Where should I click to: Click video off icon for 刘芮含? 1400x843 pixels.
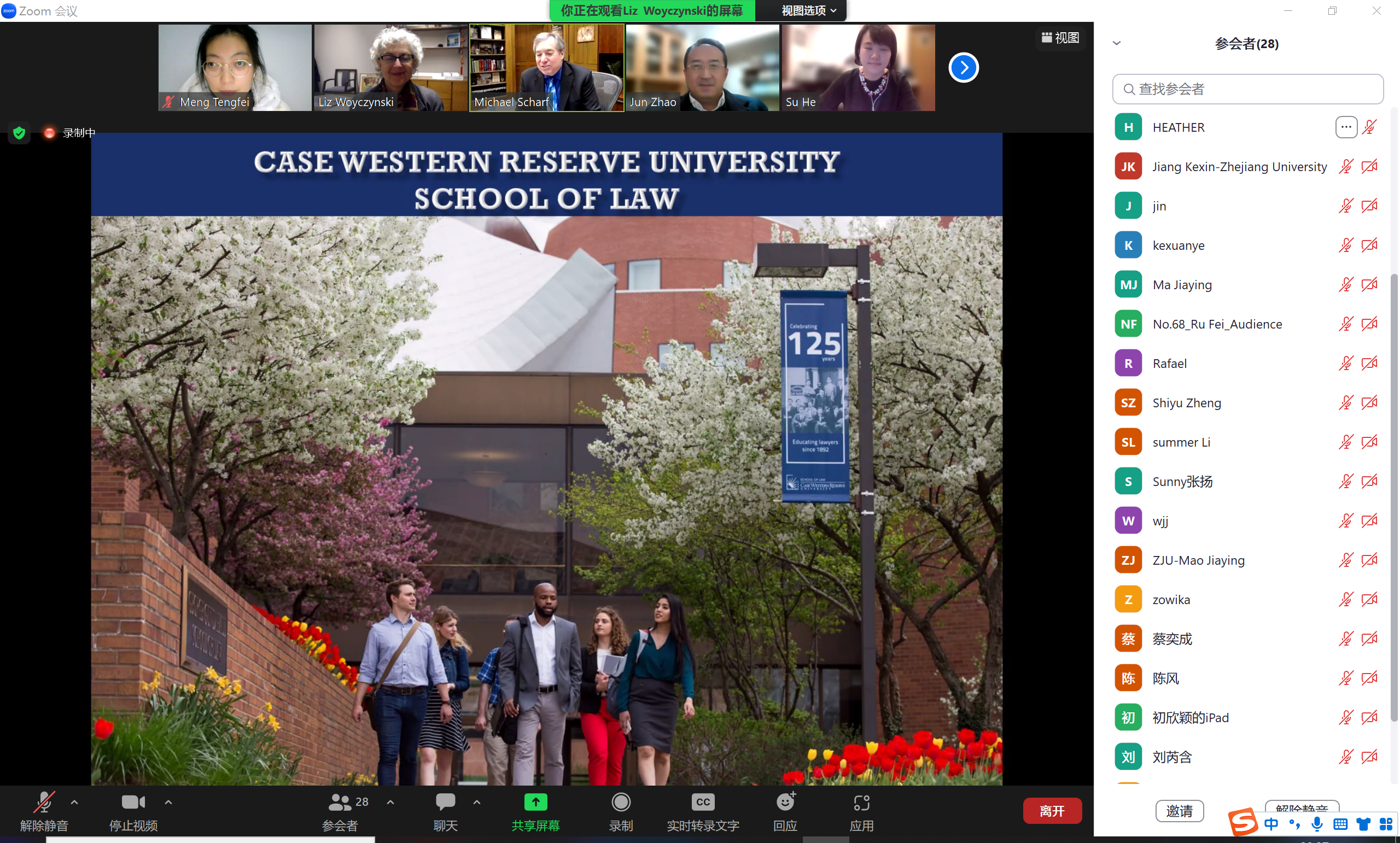coord(1369,757)
